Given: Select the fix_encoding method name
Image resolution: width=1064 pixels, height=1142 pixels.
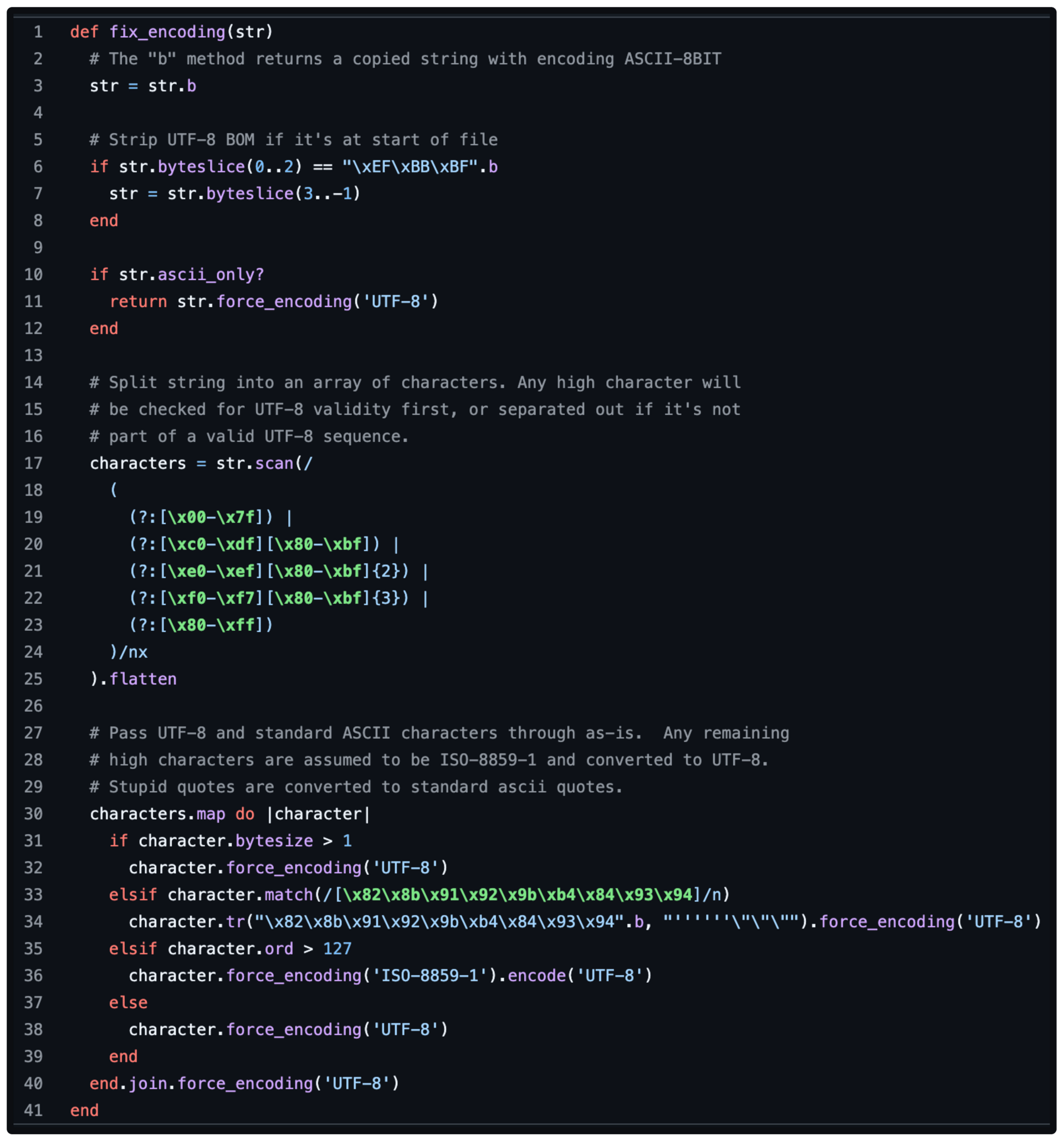Looking at the screenshot, I should (167, 32).
